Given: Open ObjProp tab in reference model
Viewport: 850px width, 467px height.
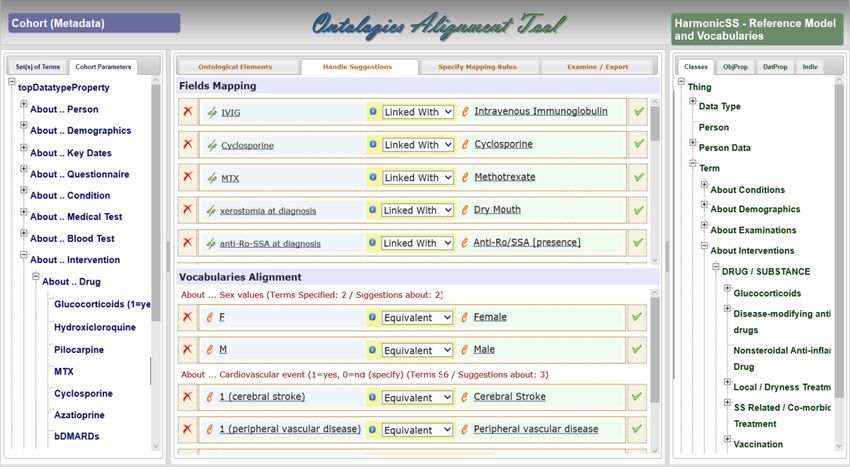Looking at the screenshot, I should point(735,67).
